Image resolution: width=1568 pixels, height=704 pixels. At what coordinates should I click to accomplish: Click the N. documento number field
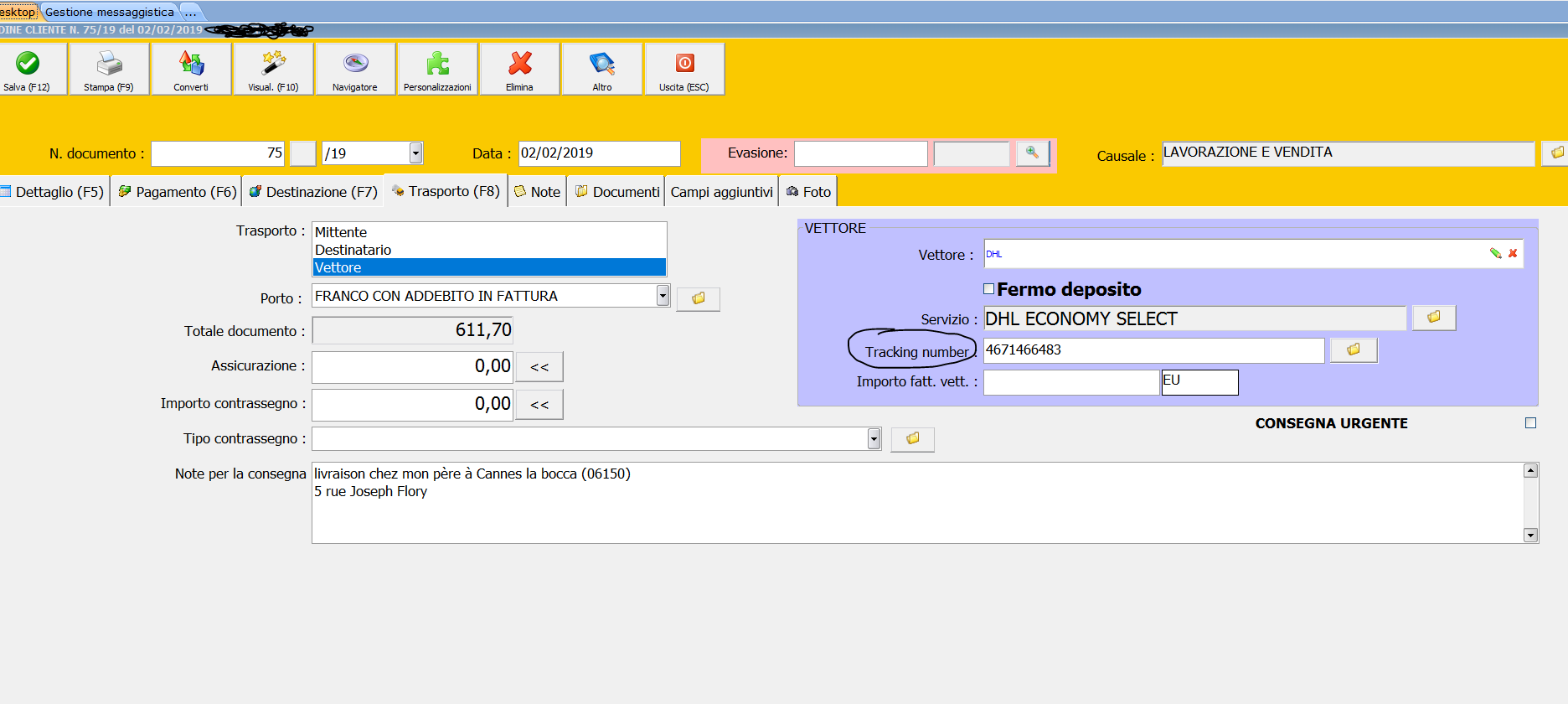coord(218,153)
